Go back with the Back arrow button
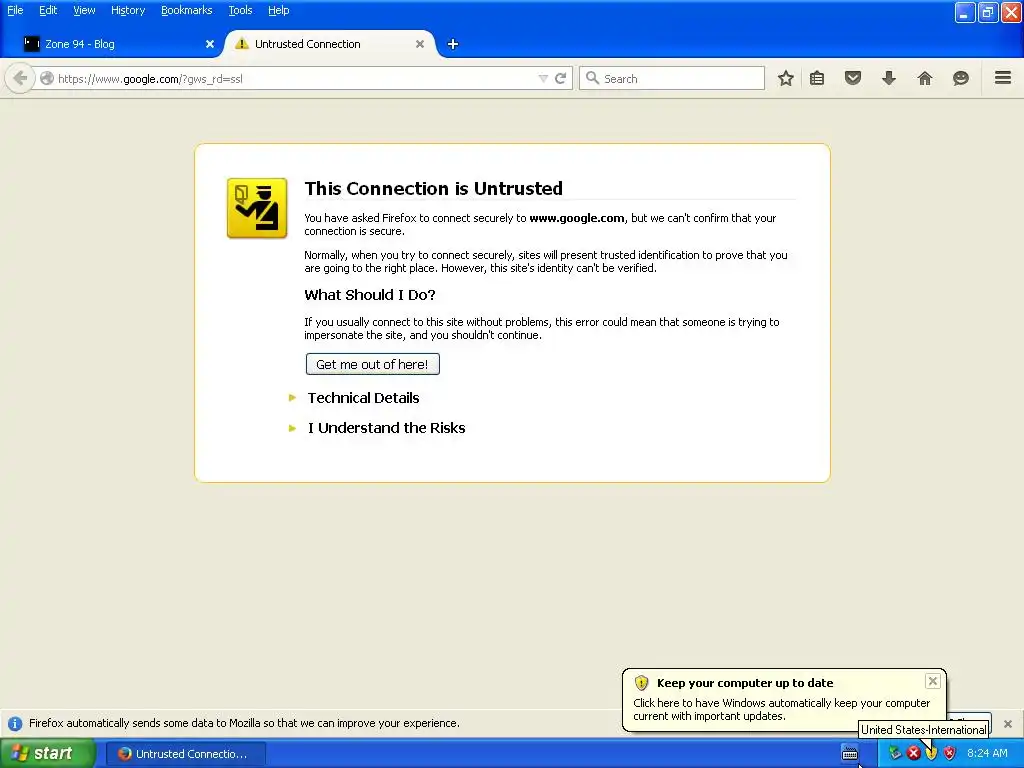The width and height of the screenshot is (1024, 768). point(20,78)
